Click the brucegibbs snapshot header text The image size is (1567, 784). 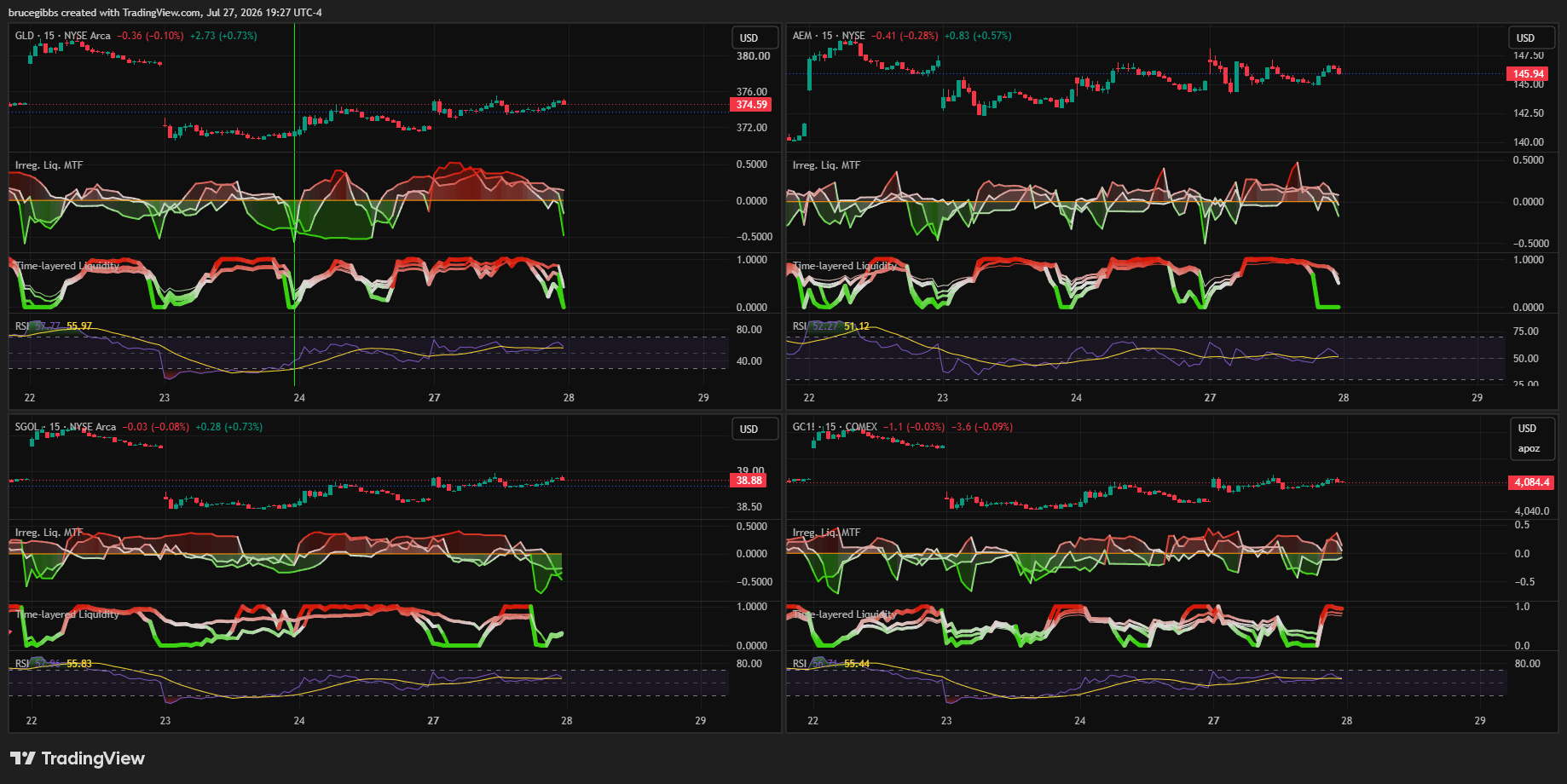pos(165,13)
